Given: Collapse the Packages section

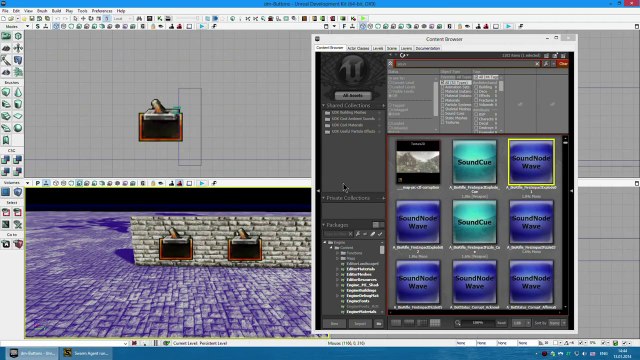Looking at the screenshot, I should (x=324, y=225).
